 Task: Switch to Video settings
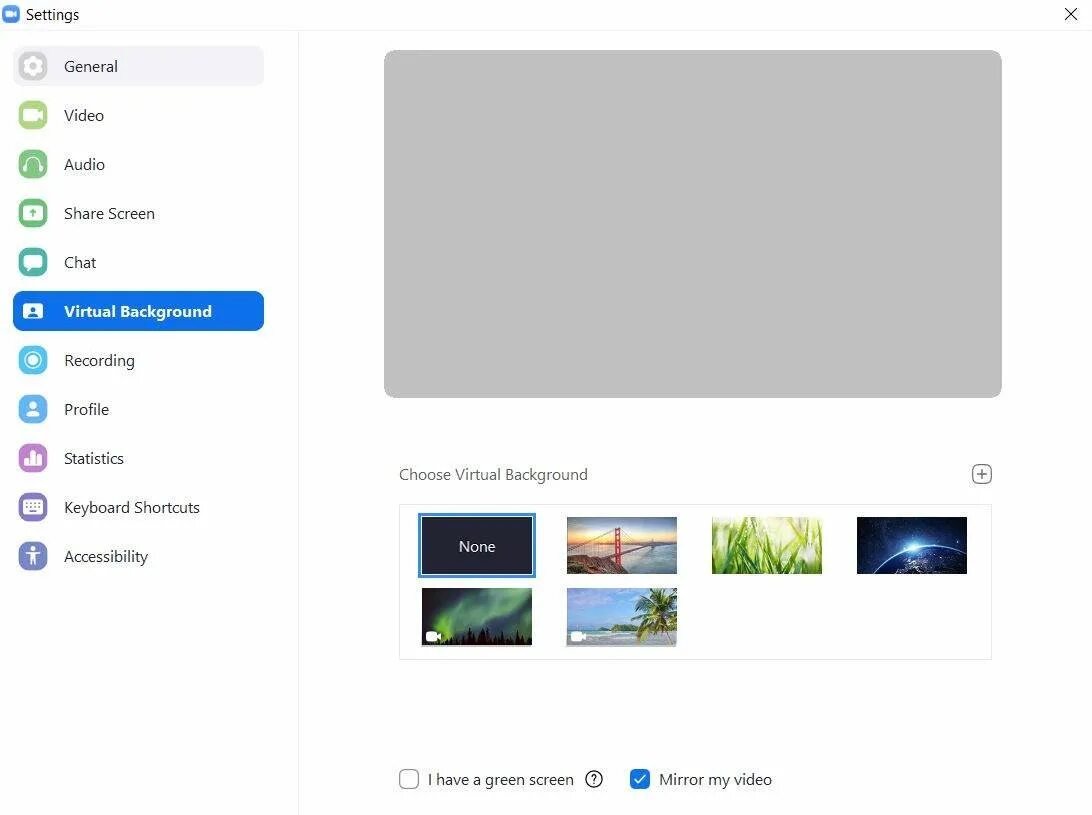pyautogui.click(x=139, y=115)
